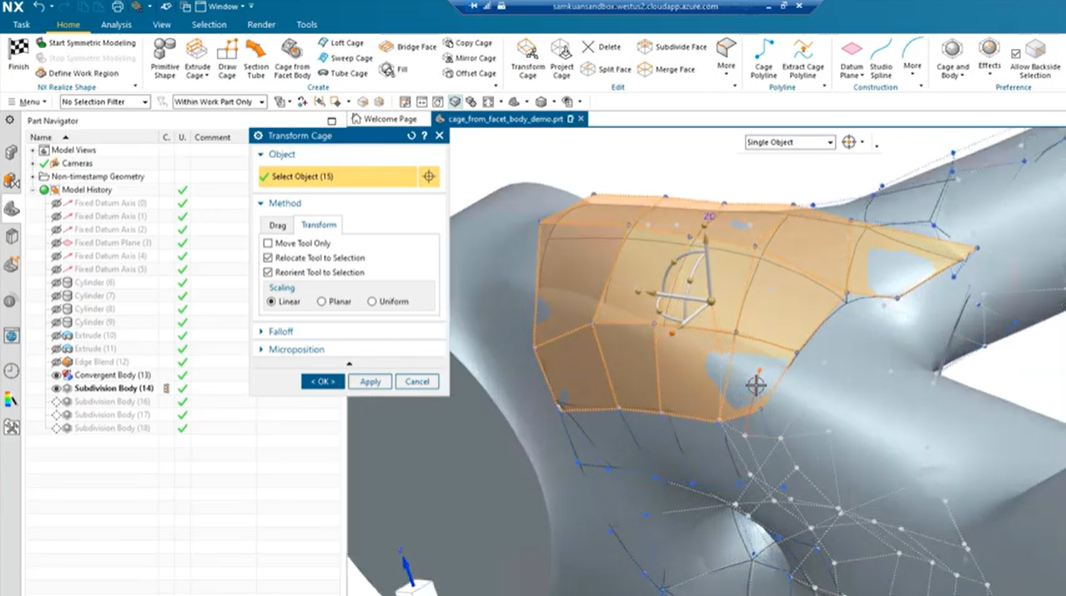Click the Studio Spline tool

881,58
